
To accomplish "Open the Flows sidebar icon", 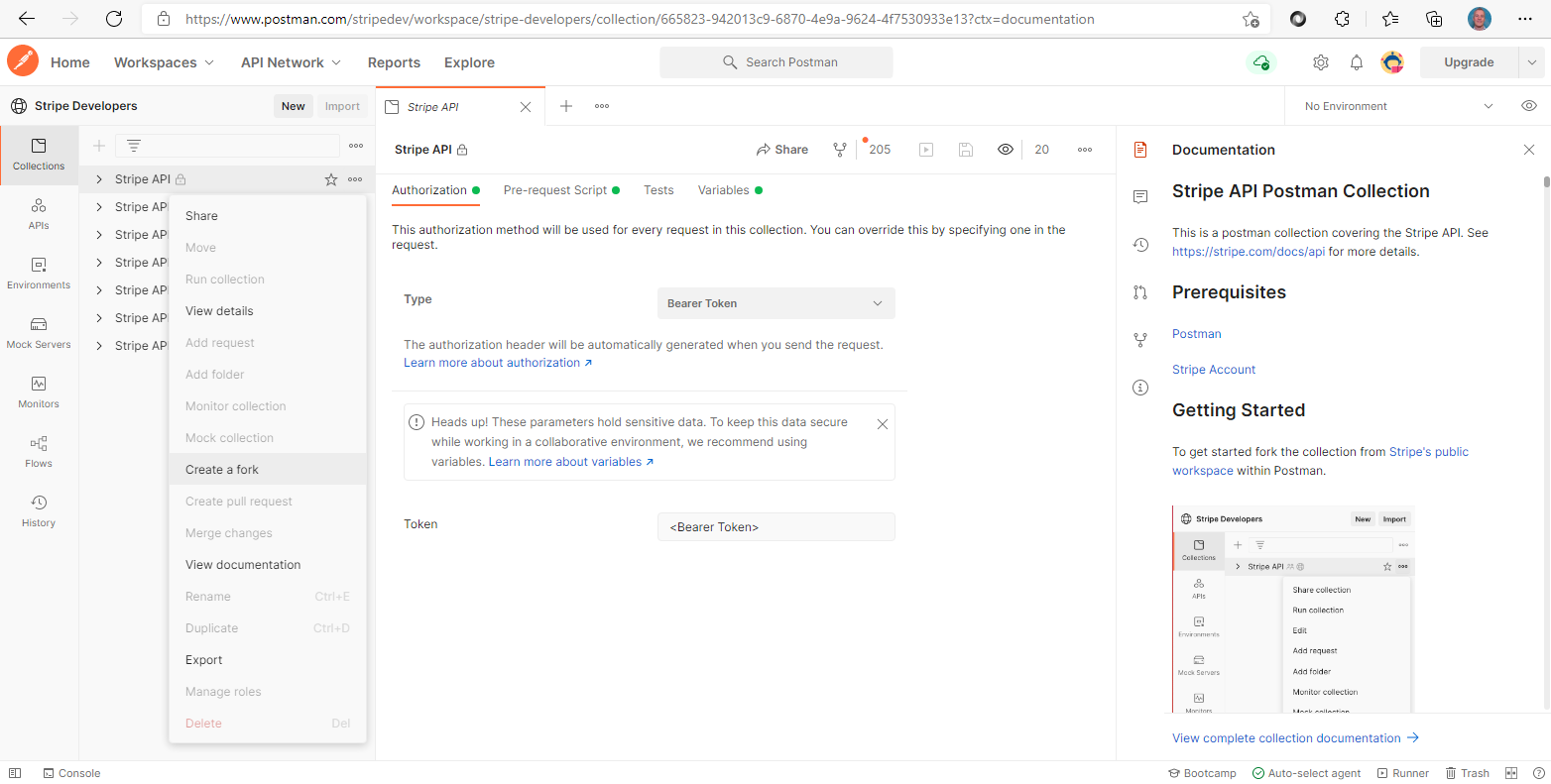I will [x=38, y=452].
